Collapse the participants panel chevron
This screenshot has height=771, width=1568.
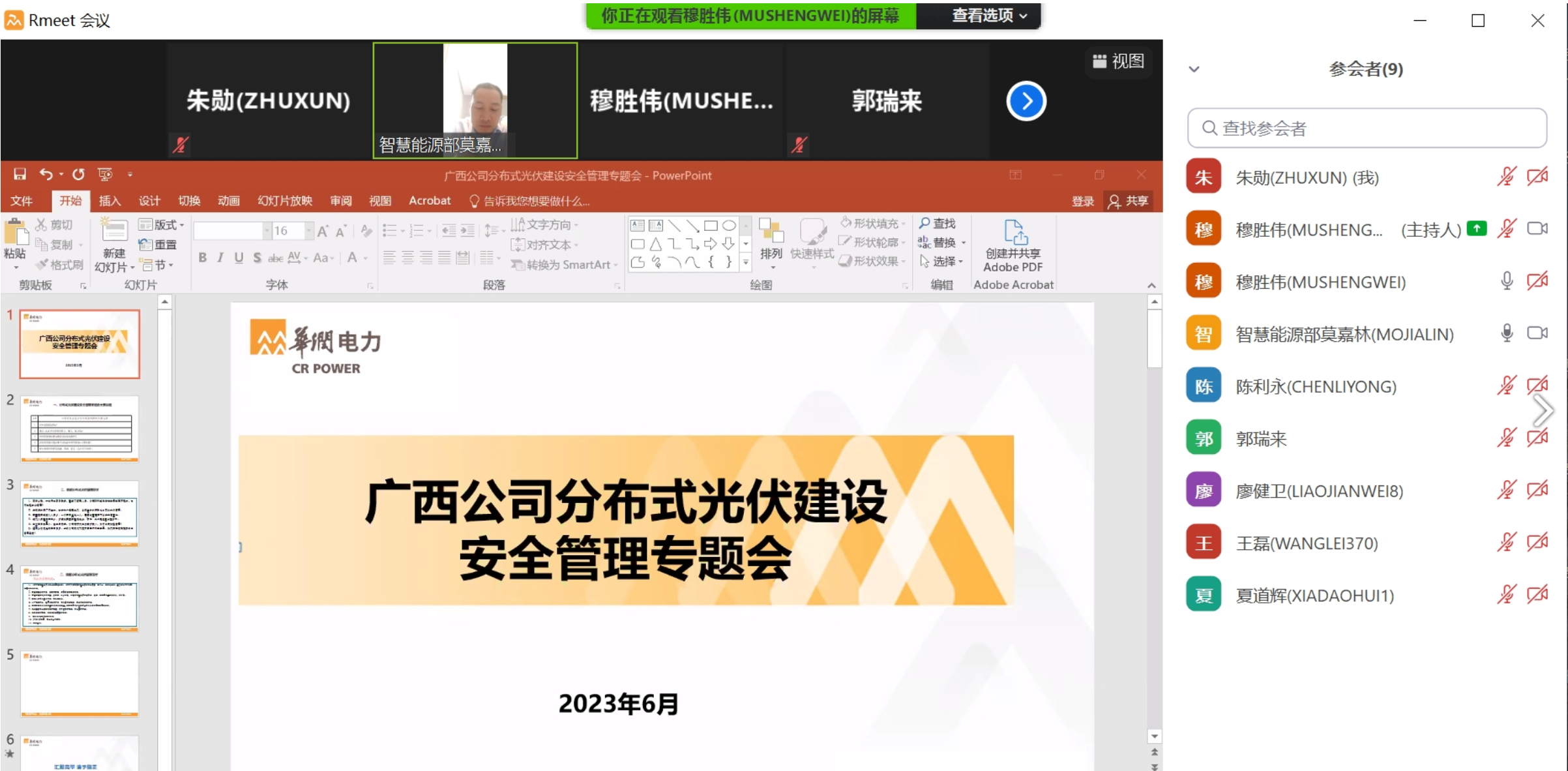coord(1194,69)
